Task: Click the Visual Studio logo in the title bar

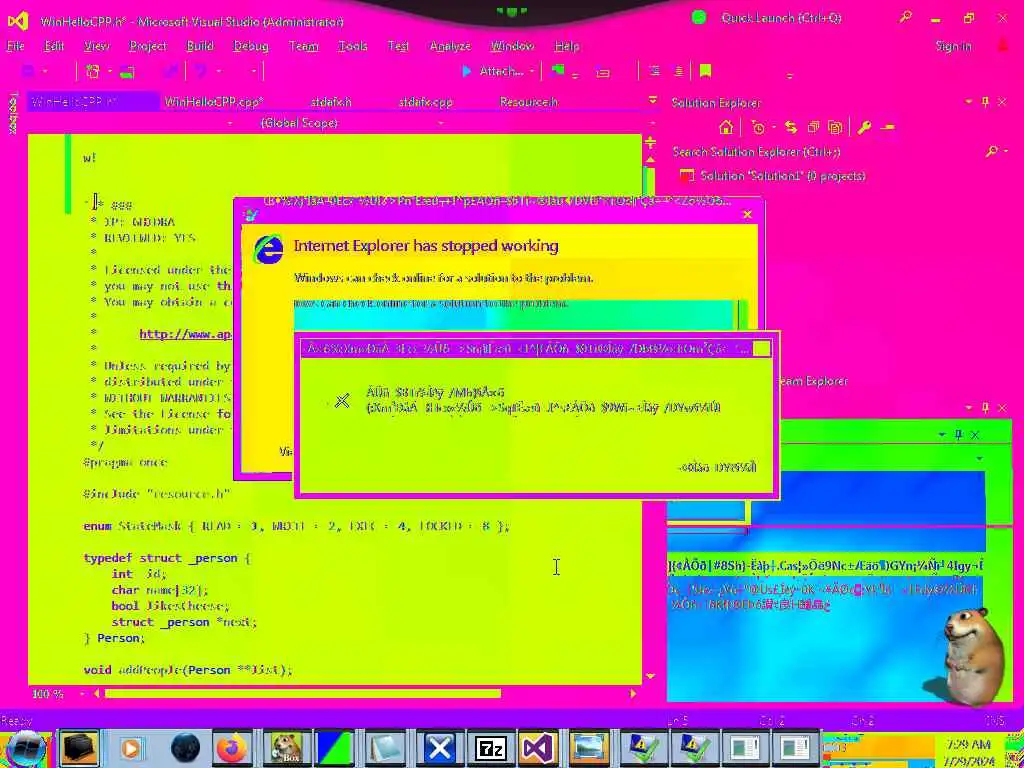Action: 18,20
